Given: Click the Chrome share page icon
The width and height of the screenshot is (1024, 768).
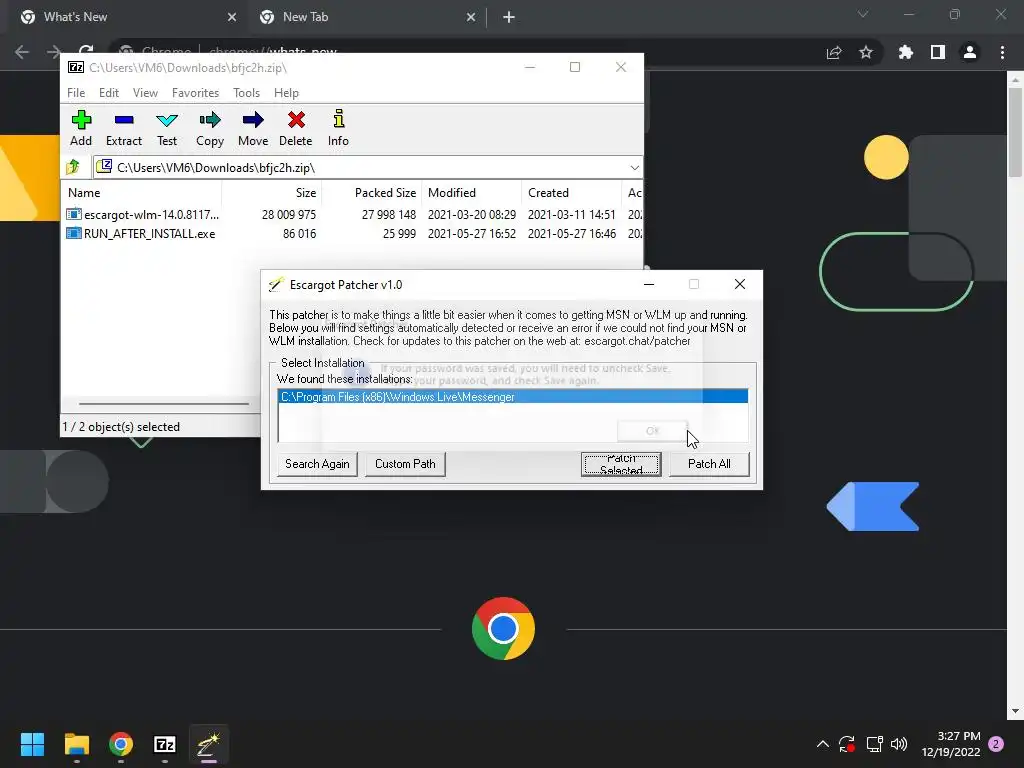Looking at the screenshot, I should click(x=834, y=52).
